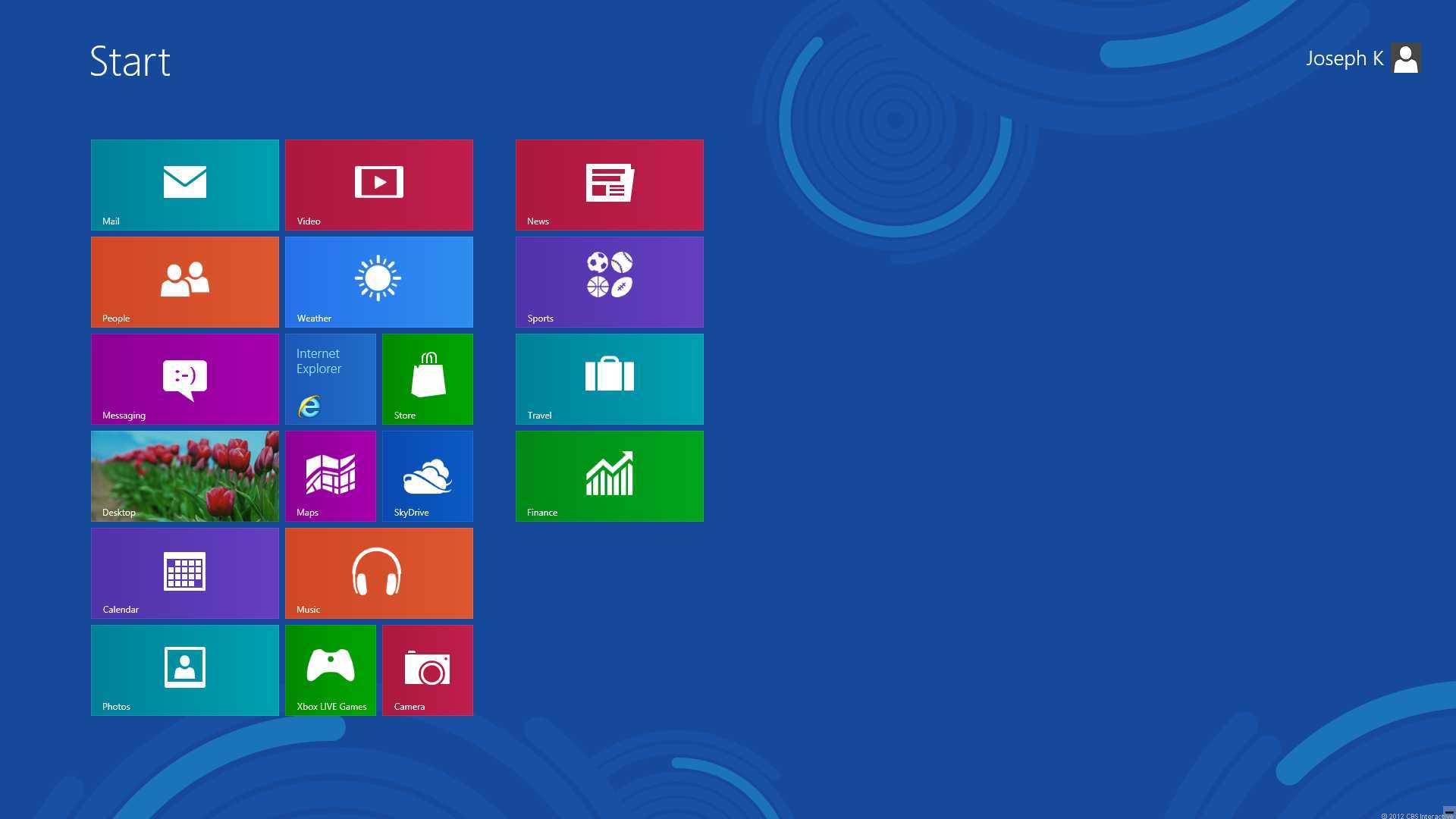1456x819 pixels.
Task: Open the News tile
Action: [x=610, y=185]
